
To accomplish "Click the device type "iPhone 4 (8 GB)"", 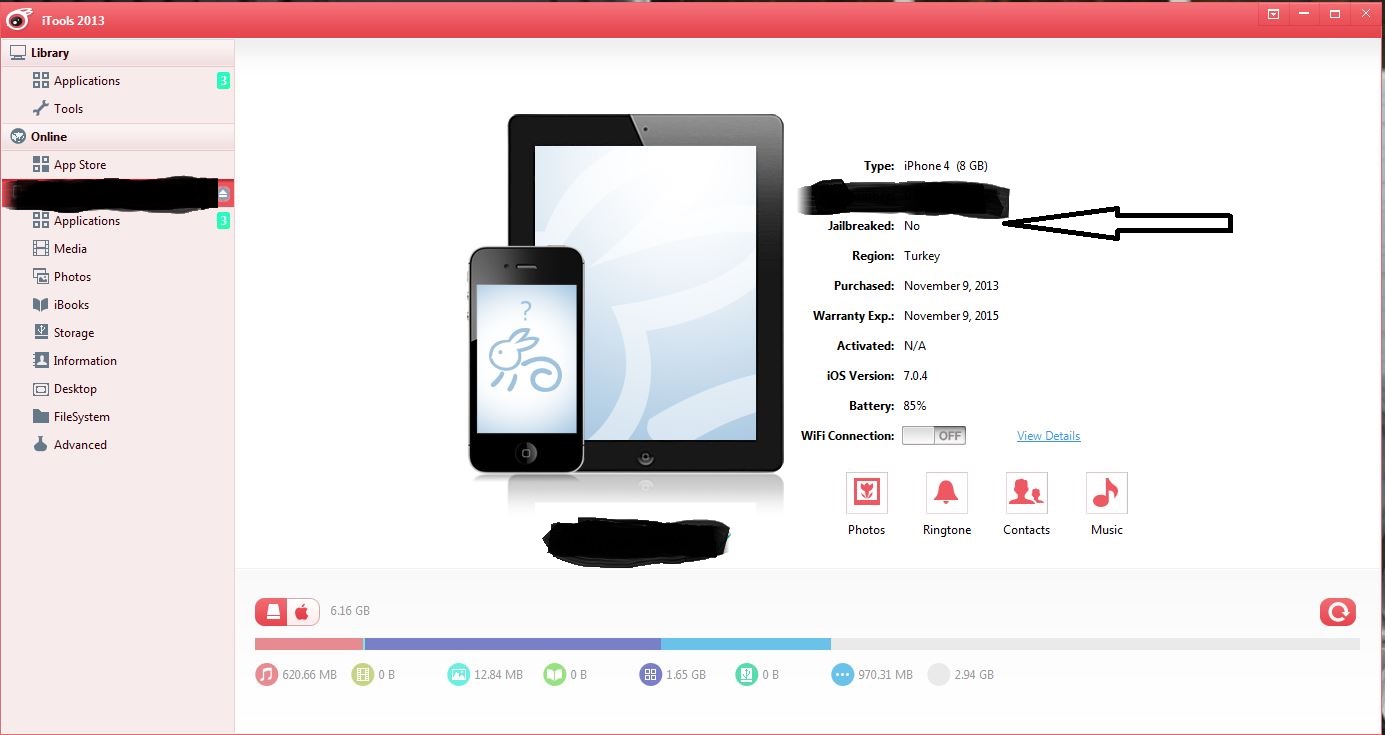I will pos(945,166).
